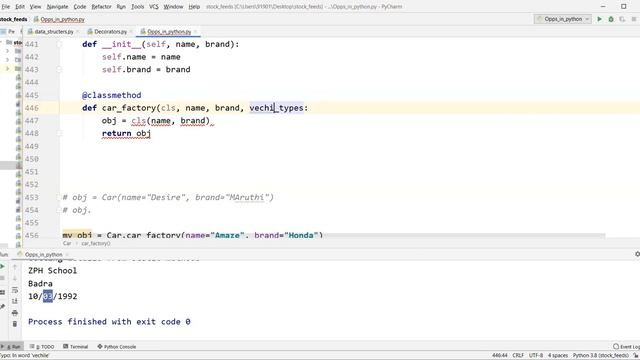Open the Opps_in_python run configuration dropdown

(563, 19)
